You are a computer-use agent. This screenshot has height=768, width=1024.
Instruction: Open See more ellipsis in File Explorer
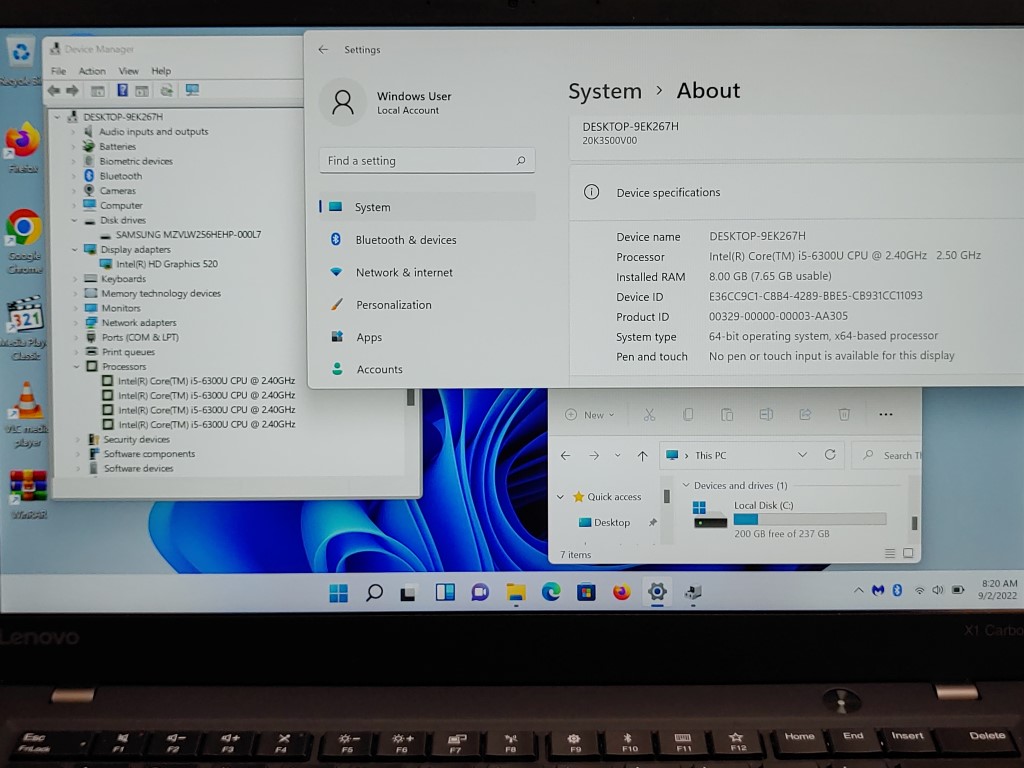click(x=886, y=415)
